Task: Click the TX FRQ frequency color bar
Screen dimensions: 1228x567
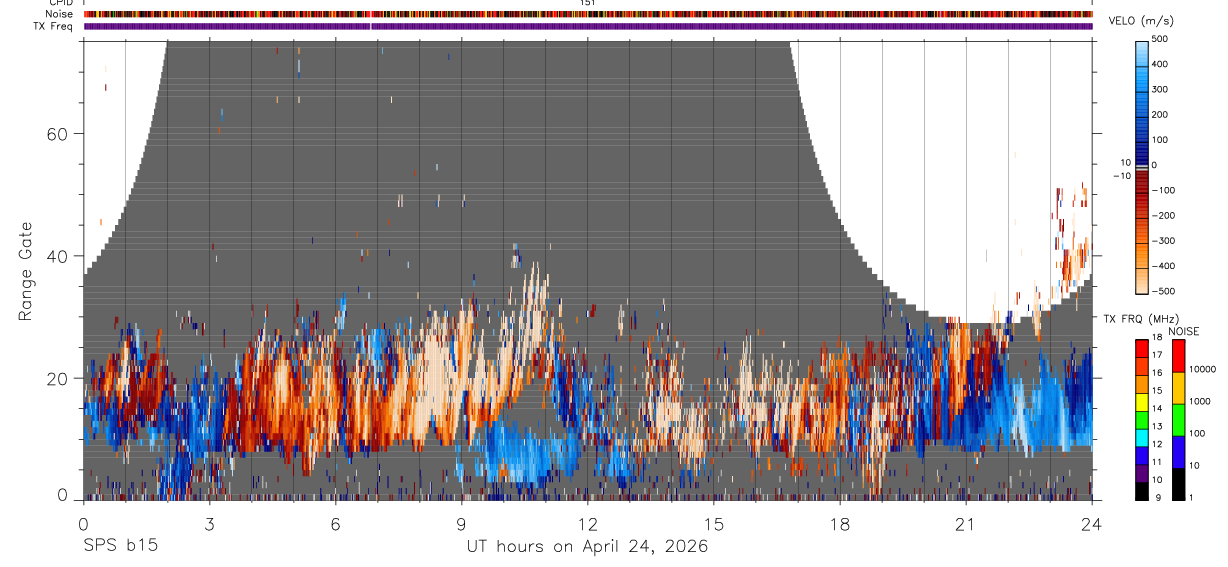Action: 1142,420
